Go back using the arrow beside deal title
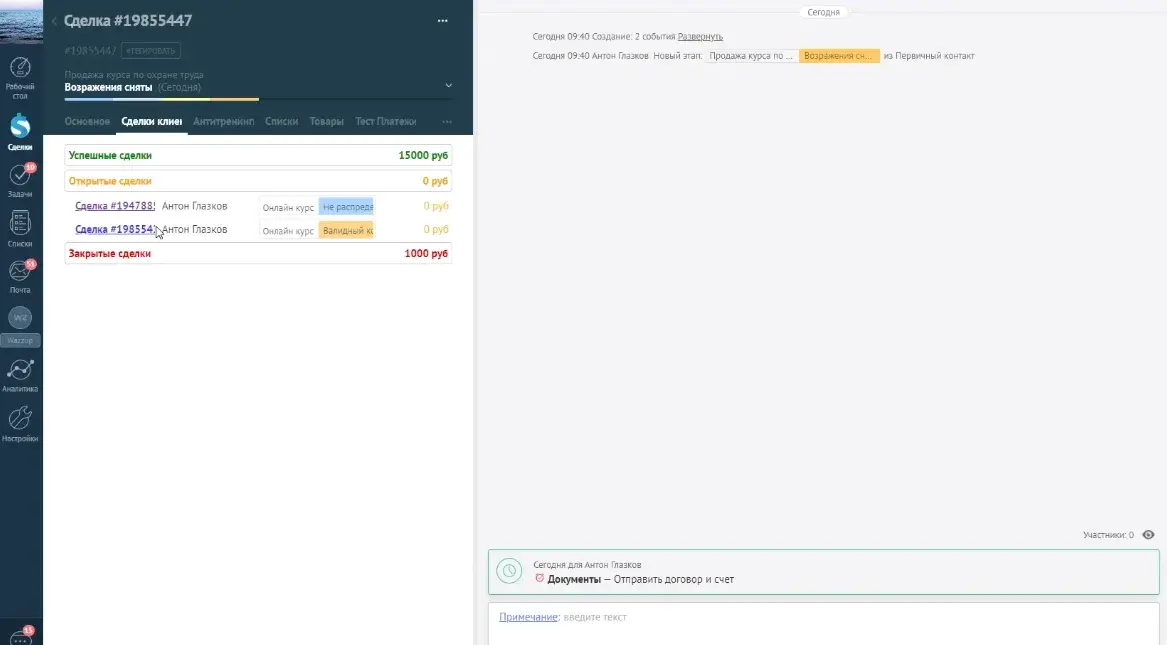The width and height of the screenshot is (1167, 645). pos(54,21)
